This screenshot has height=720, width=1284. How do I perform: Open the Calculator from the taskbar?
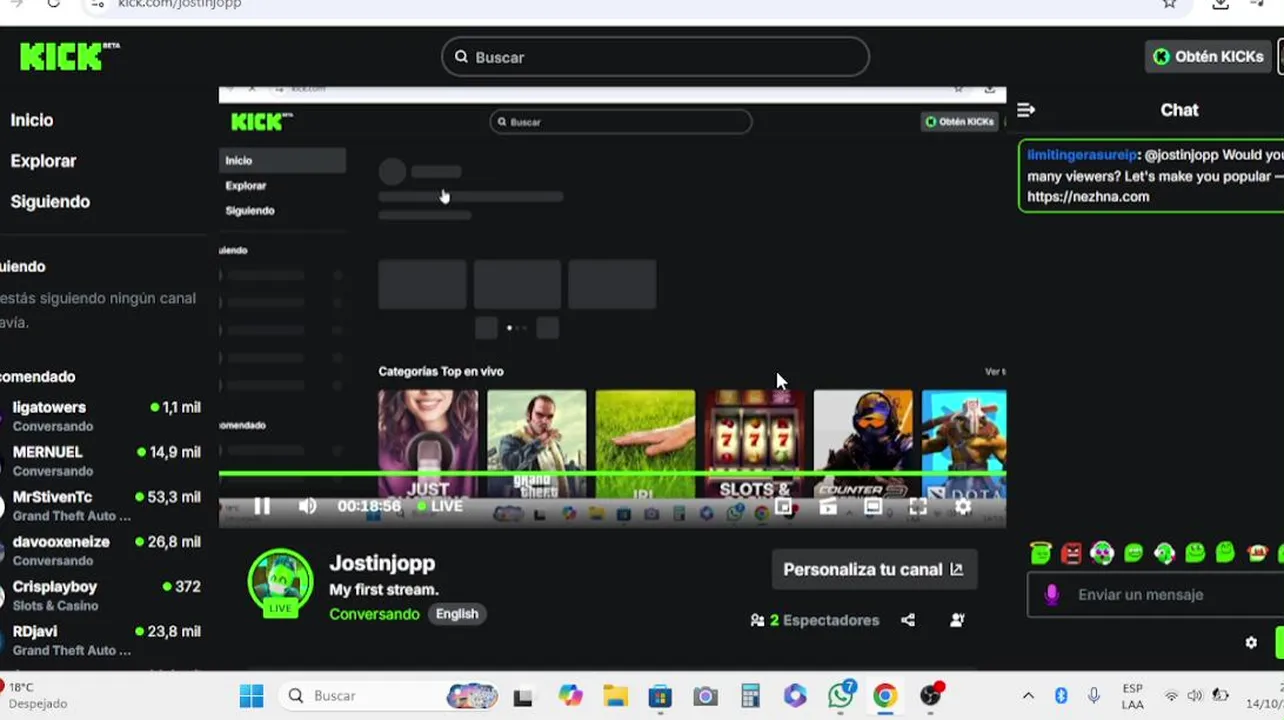750,696
